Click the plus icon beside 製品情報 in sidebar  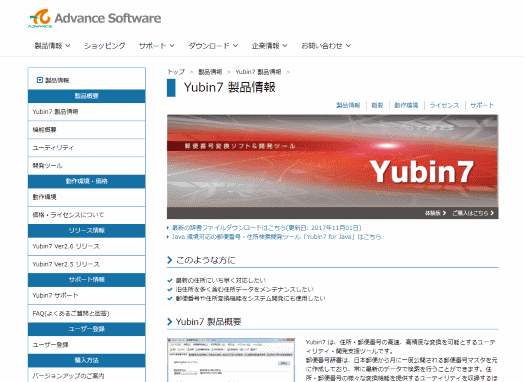click(40, 80)
